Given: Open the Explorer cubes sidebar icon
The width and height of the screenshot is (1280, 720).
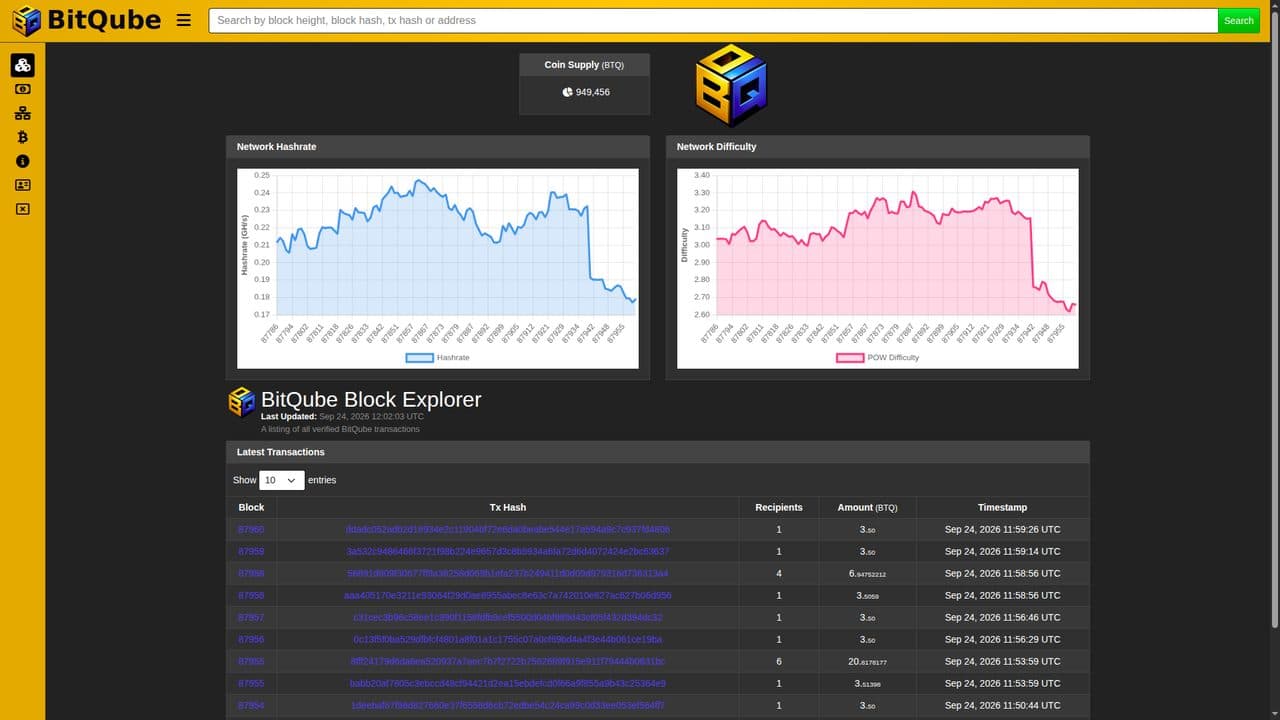Looking at the screenshot, I should 22,65.
